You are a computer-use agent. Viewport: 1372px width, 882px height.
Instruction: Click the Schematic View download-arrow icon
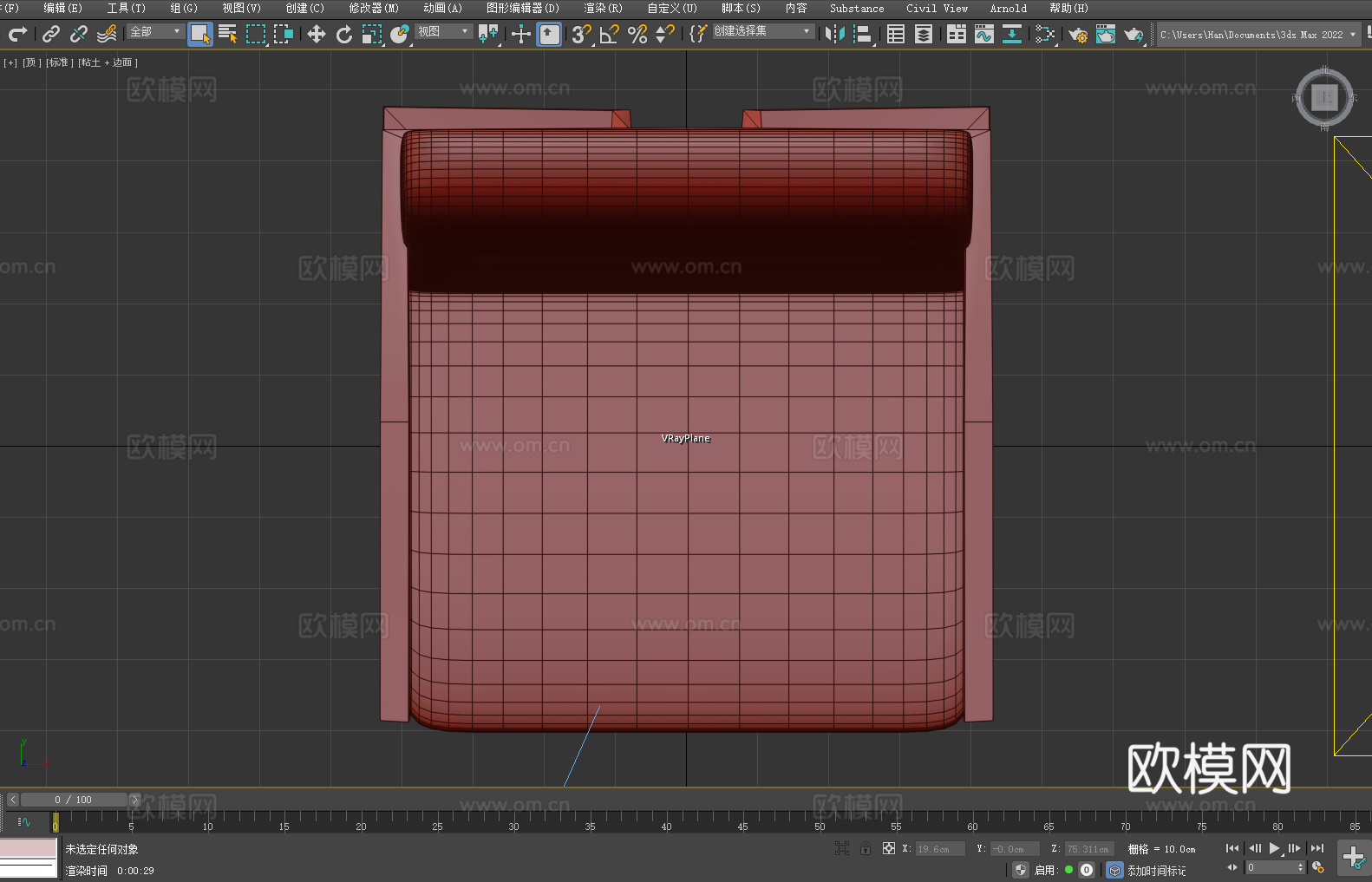coord(1012,34)
